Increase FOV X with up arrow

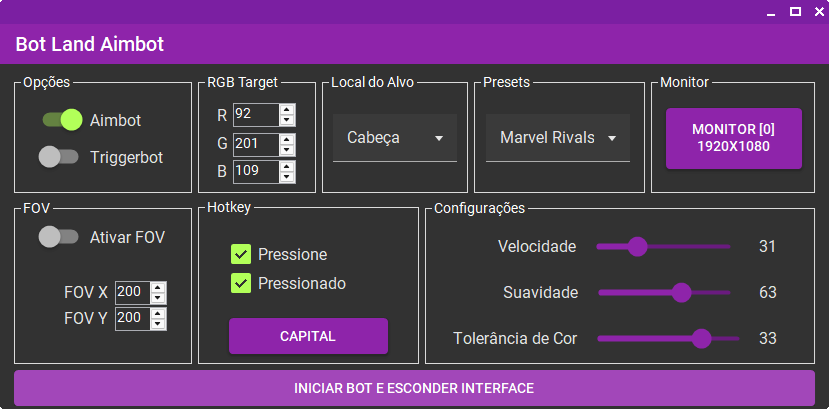click(x=158, y=287)
